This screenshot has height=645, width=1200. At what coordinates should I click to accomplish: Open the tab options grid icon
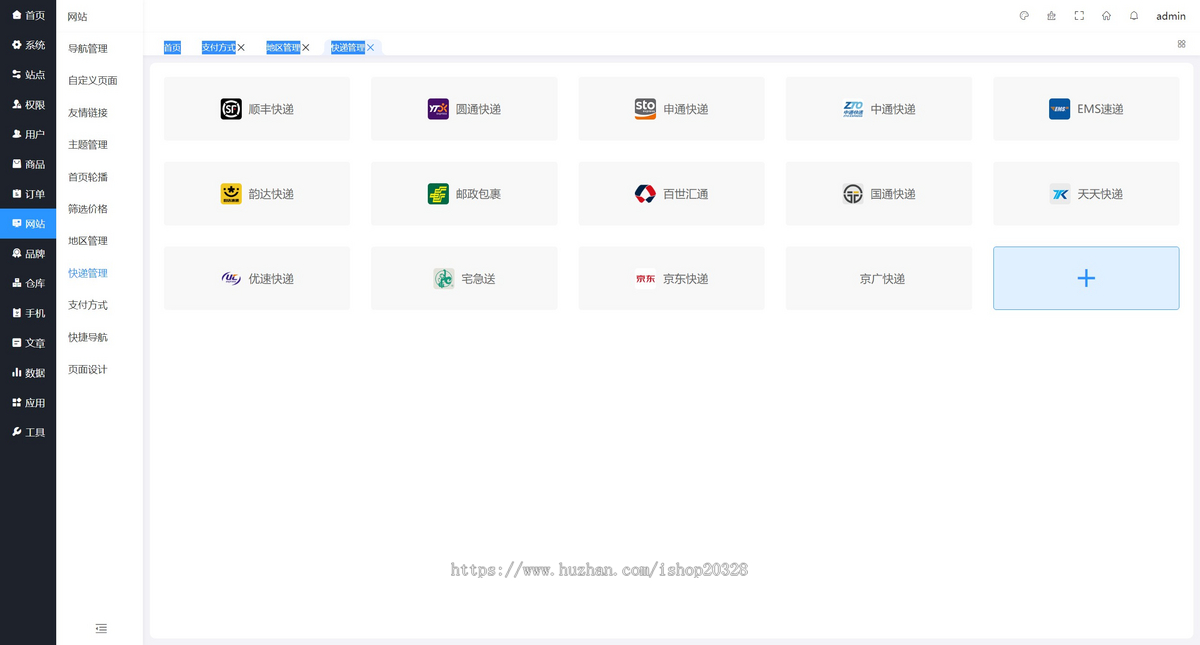coord(1182,44)
